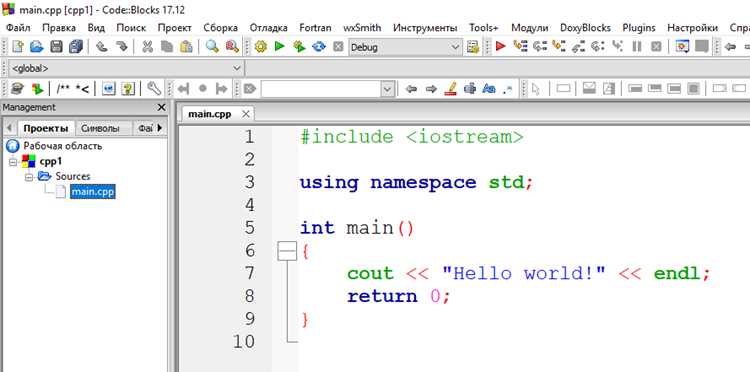Close the main.cpp editor tab
The image size is (750, 372).
click(x=245, y=114)
